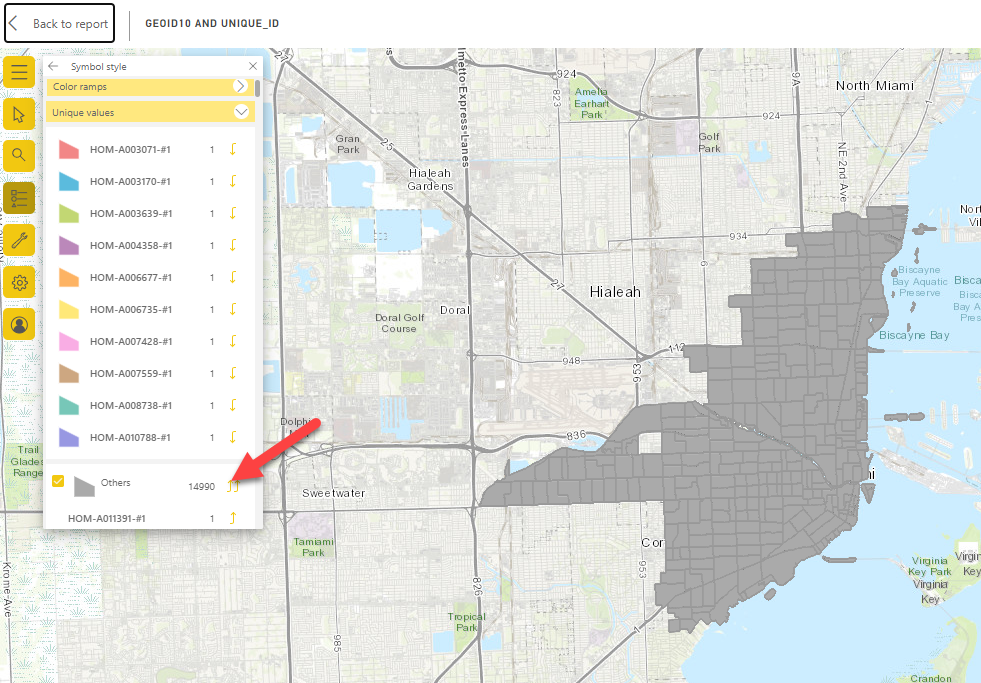Click the back arrow in Symbol style panel

coord(52,65)
